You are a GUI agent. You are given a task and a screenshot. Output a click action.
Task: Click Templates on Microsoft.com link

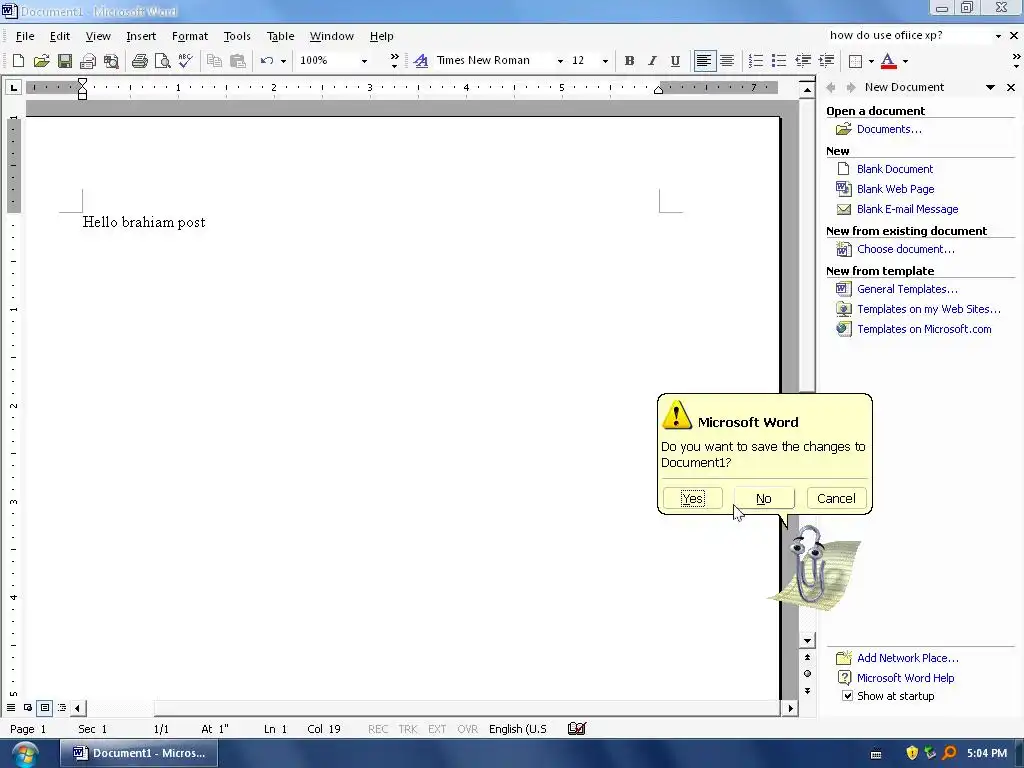pyautogui.click(x=924, y=329)
